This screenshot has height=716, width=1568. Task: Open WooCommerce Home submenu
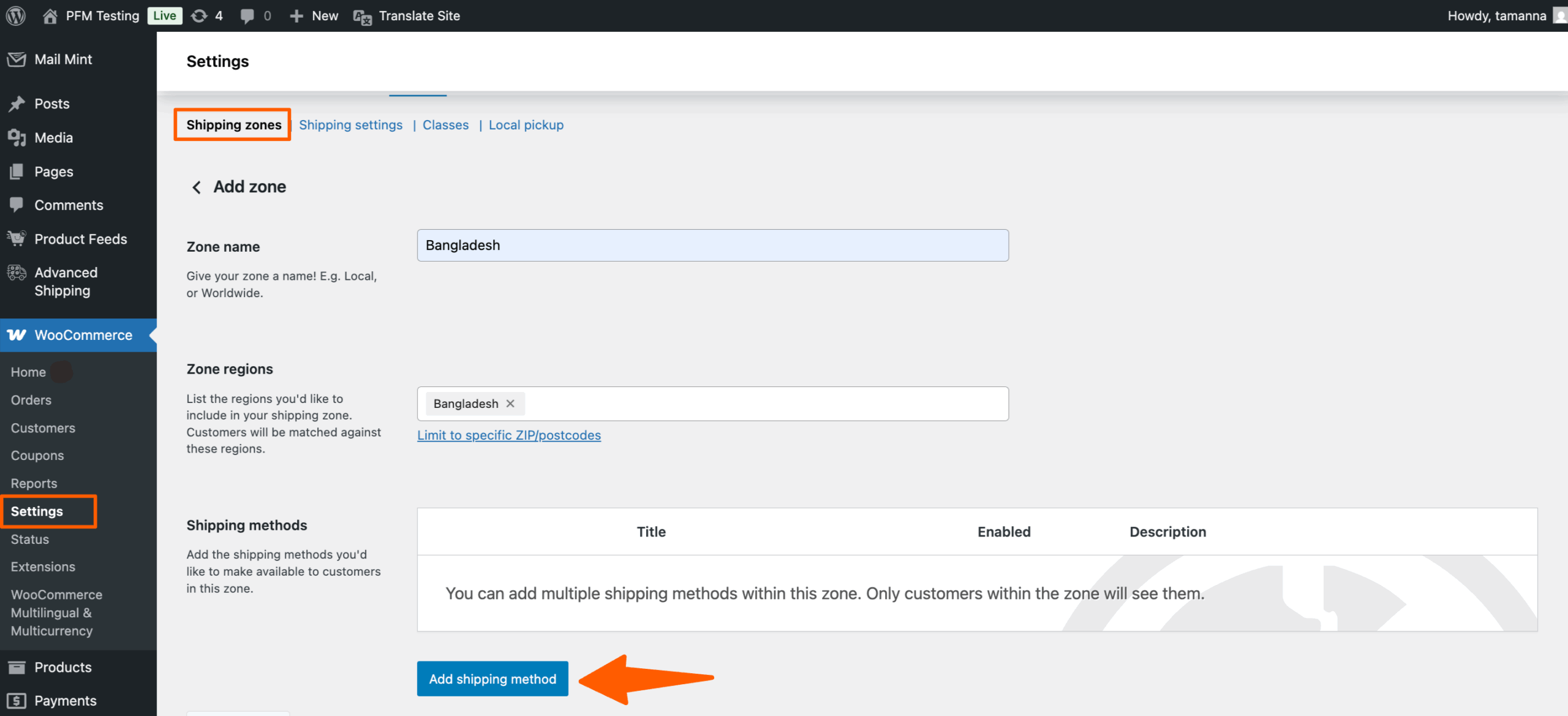28,372
